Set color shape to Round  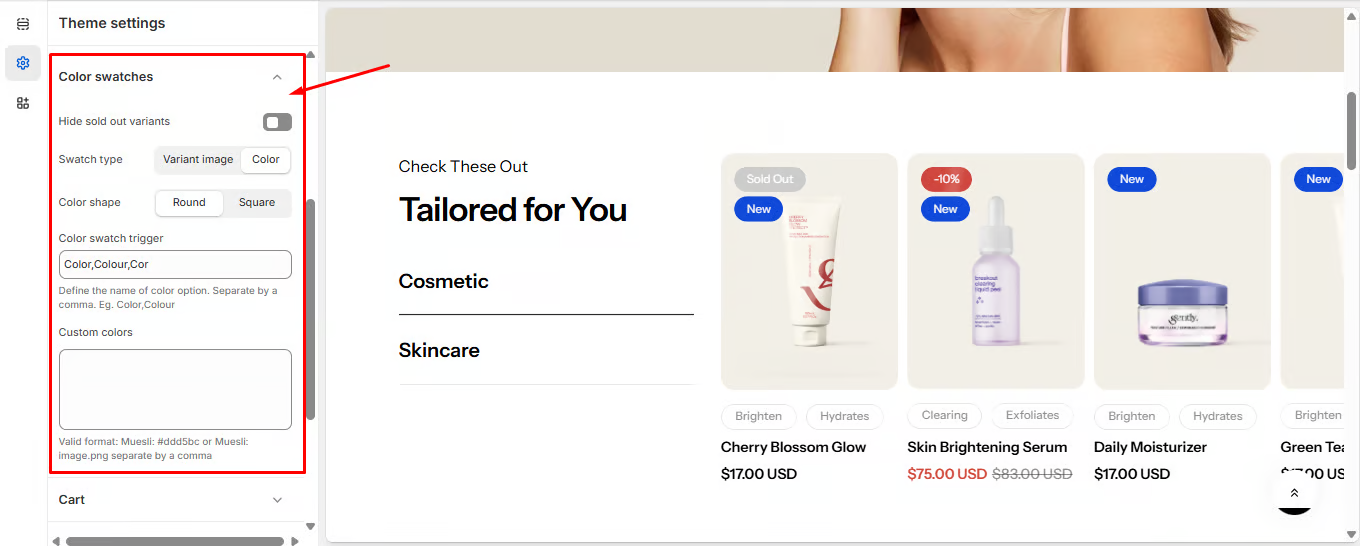189,202
